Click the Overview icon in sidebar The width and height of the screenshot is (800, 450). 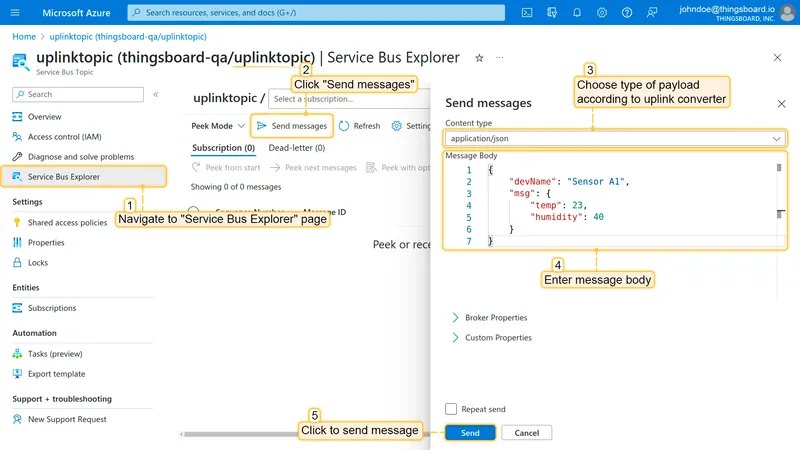(17, 117)
